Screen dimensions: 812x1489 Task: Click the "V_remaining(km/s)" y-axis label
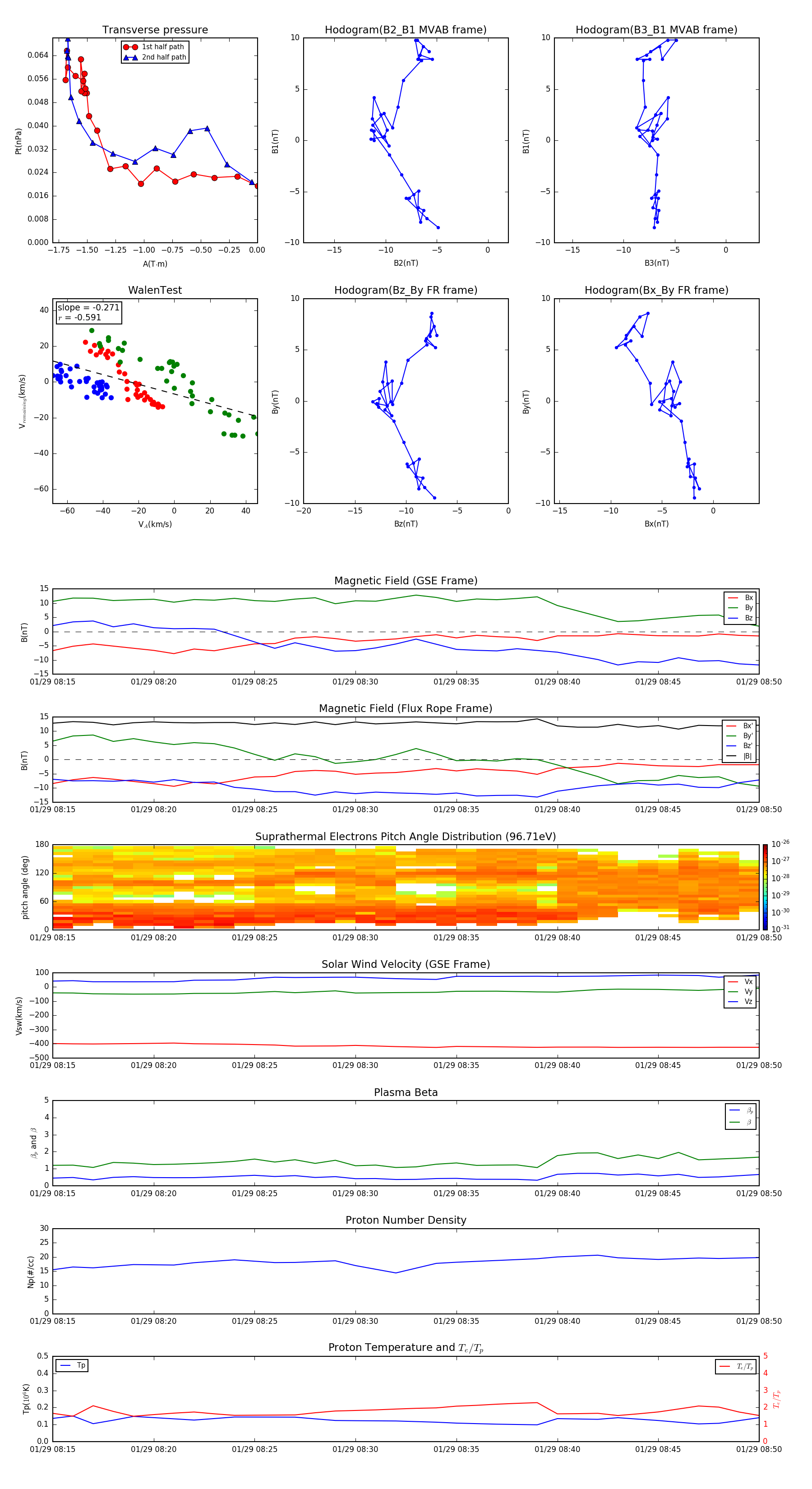click(22, 401)
